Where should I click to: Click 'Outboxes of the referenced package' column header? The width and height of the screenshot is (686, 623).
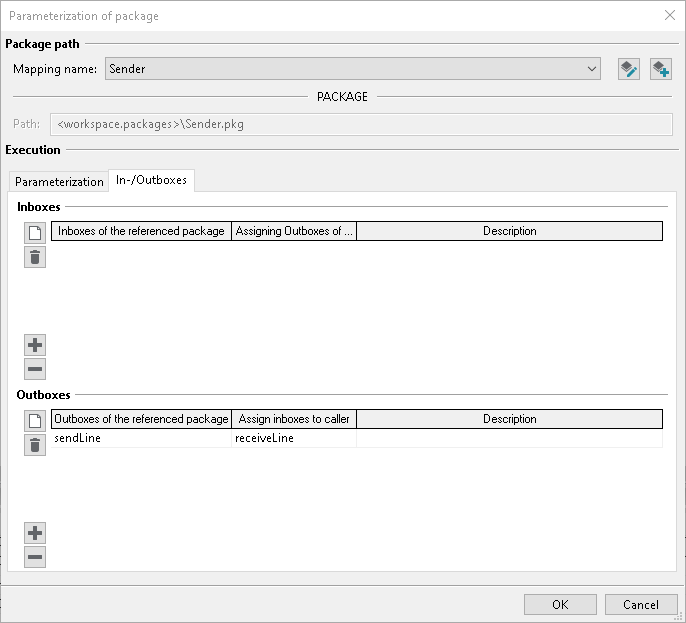[x=141, y=419]
